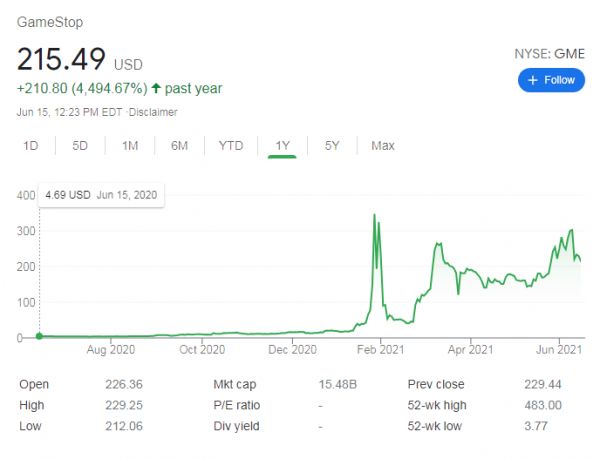This screenshot has width=600, height=459.
Task: Click the NYSE: GME ticker label
Action: [549, 53]
